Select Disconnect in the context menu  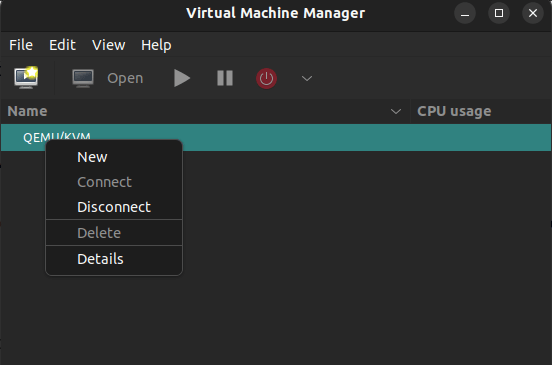click(114, 207)
